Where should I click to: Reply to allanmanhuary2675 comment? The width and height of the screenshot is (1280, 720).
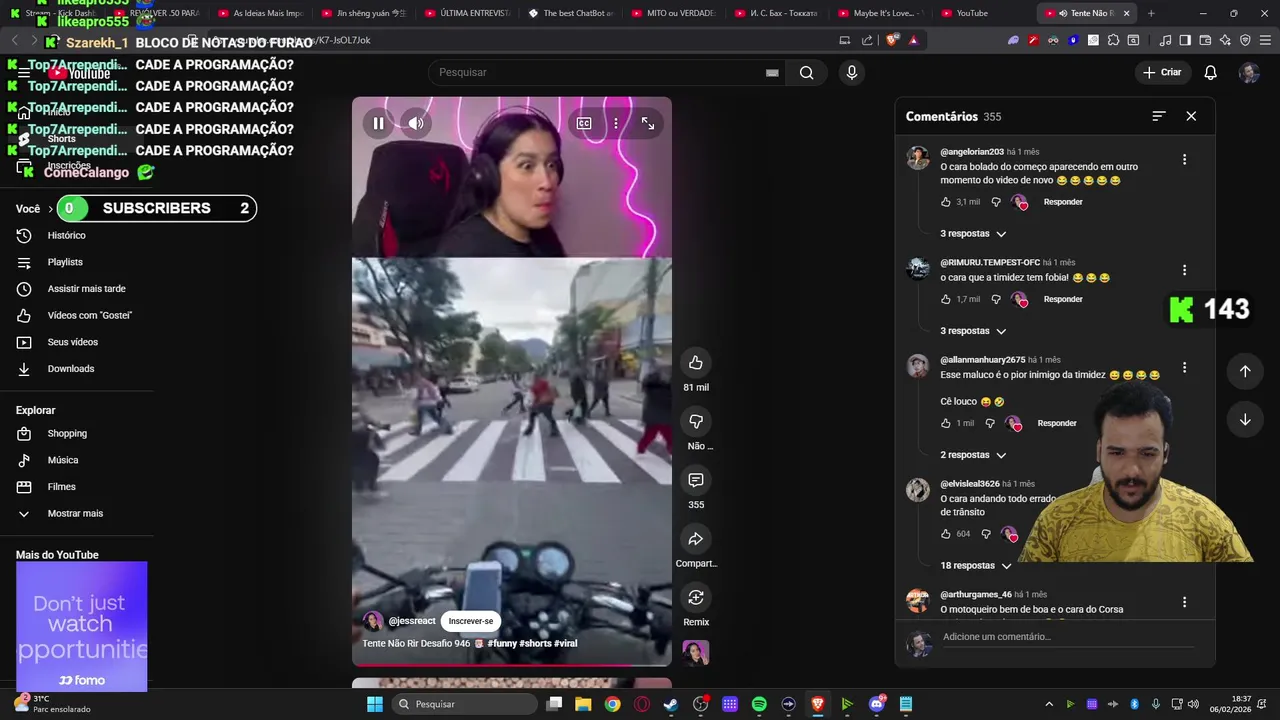(1057, 423)
